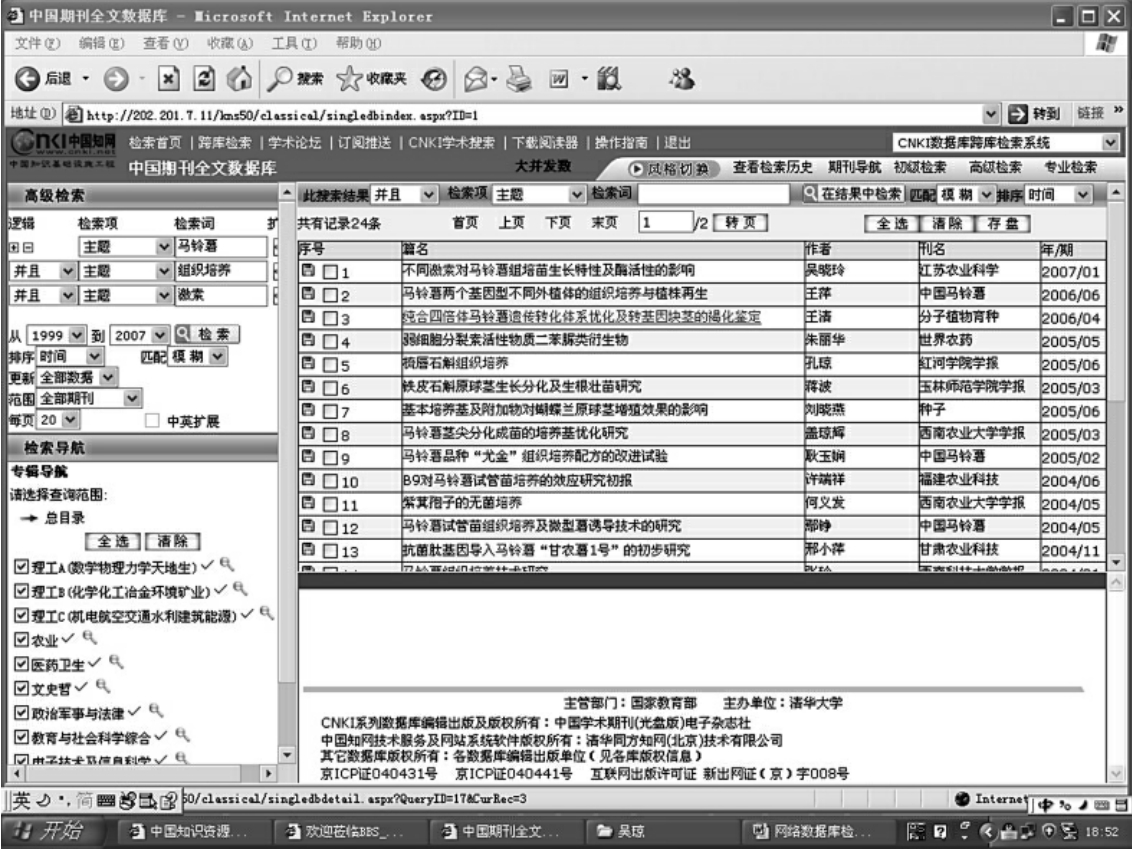The width and height of the screenshot is (1132, 849).
Task: Refresh the page with the refresh icon
Action: pyautogui.click(x=204, y=78)
